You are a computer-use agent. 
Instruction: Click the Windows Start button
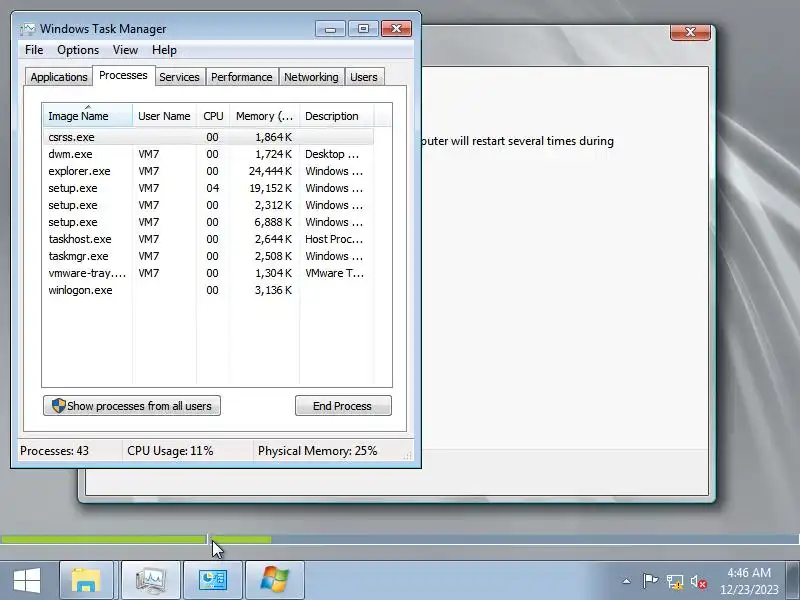tap(27, 581)
